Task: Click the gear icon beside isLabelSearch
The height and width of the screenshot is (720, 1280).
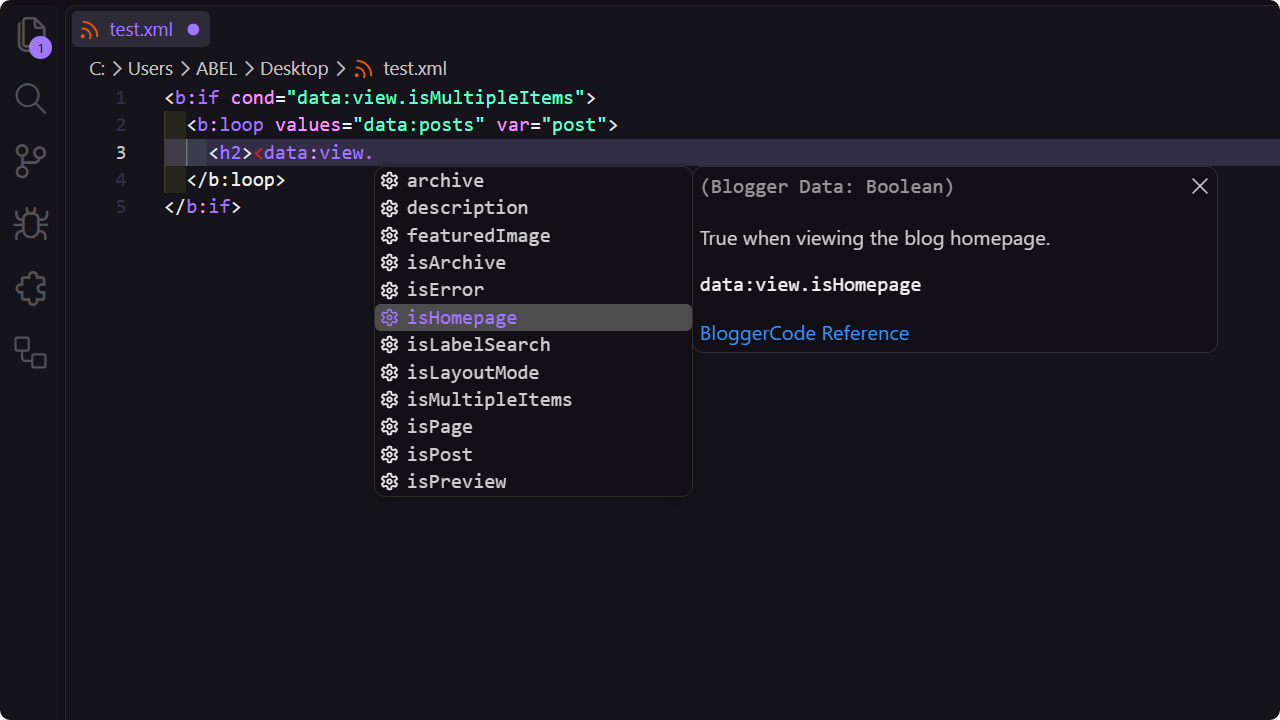Action: point(390,345)
